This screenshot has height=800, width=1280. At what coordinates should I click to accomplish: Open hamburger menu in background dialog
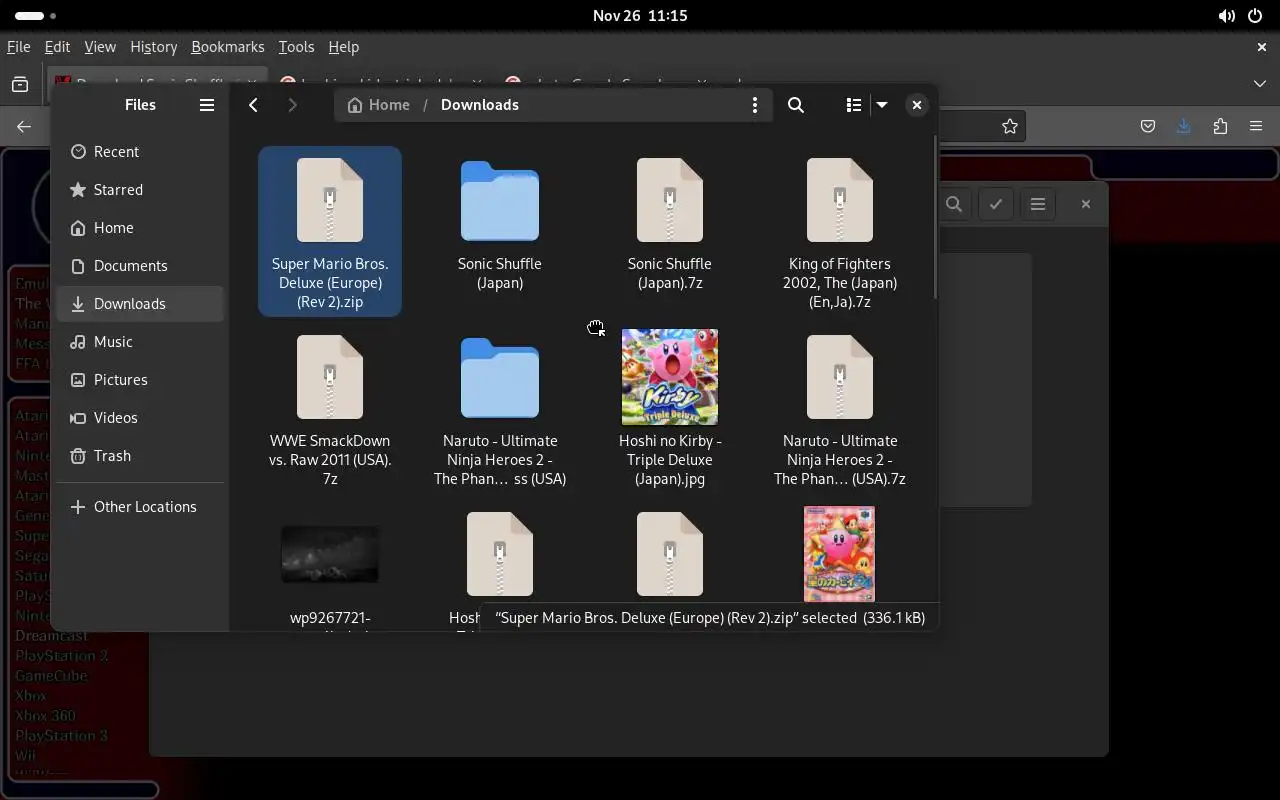tap(1038, 204)
